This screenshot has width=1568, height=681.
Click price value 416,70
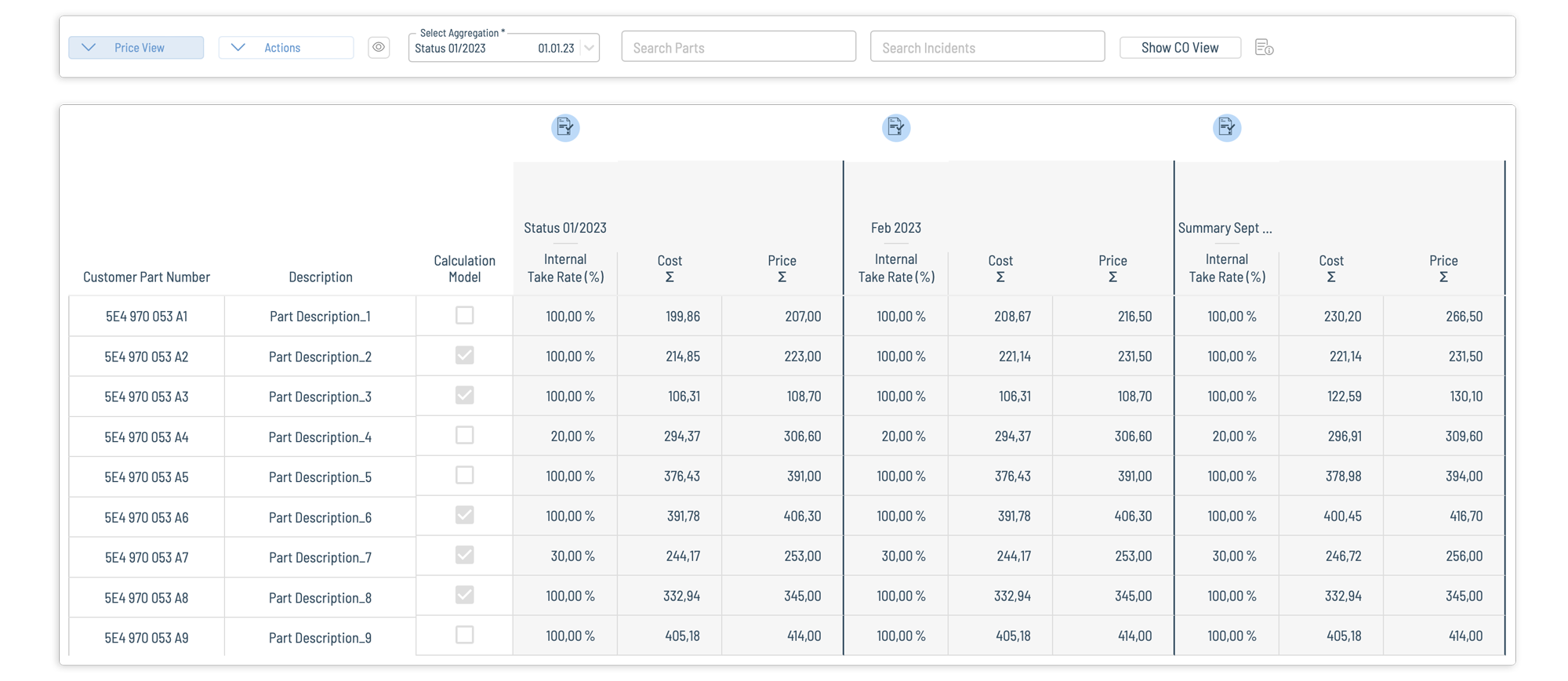pyautogui.click(x=1466, y=516)
